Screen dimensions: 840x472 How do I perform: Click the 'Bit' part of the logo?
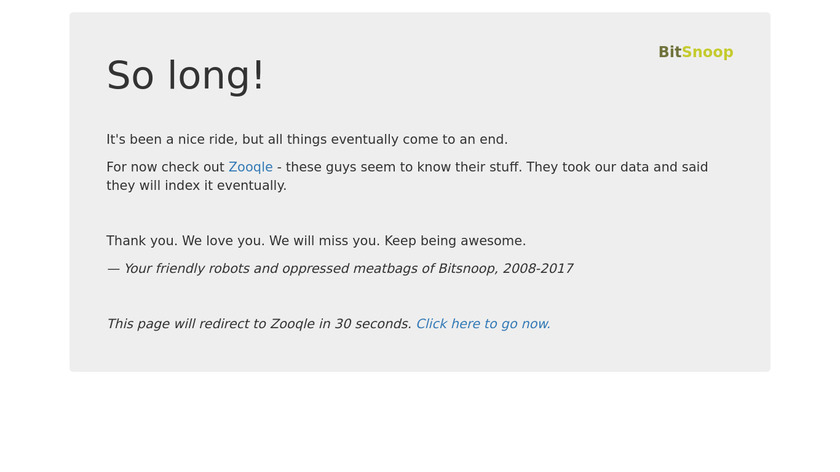pos(670,52)
